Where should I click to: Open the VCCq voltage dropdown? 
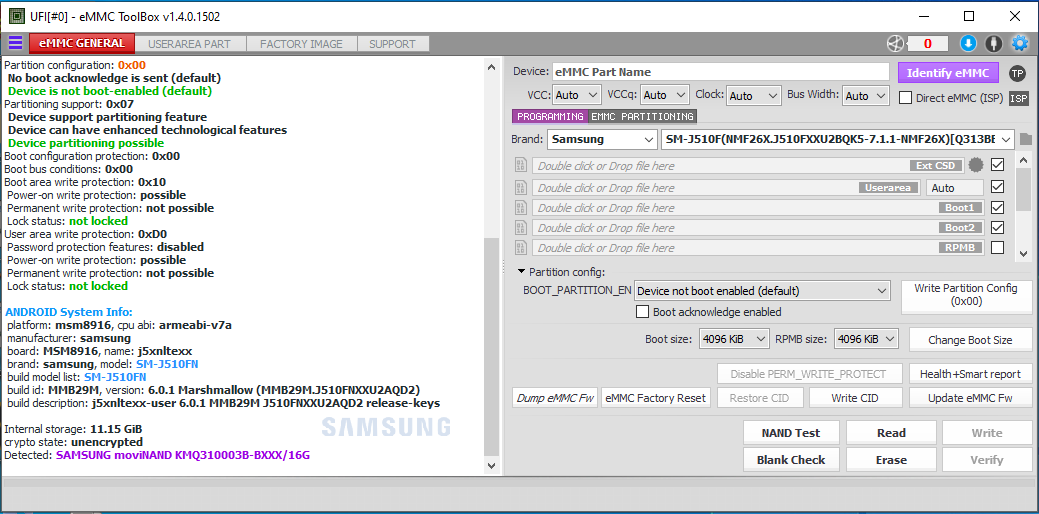pos(665,95)
